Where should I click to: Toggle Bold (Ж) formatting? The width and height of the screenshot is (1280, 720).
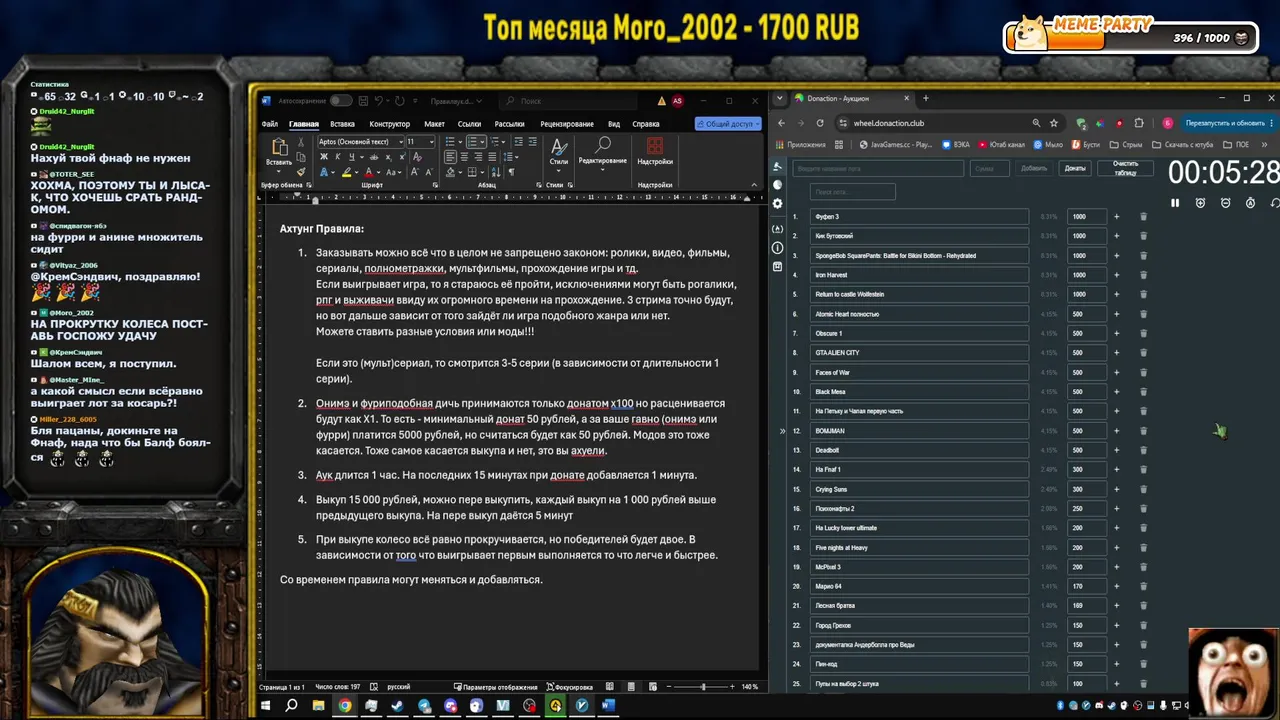[x=324, y=157]
